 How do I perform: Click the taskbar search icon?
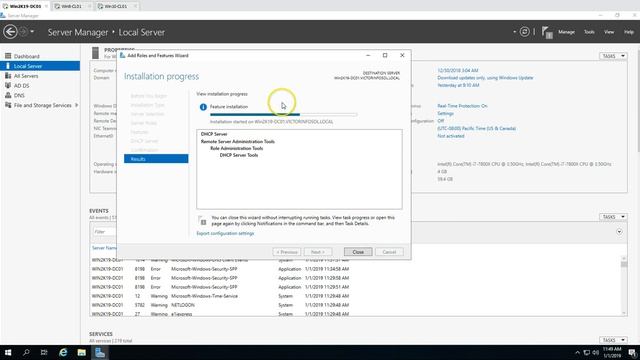26,353
